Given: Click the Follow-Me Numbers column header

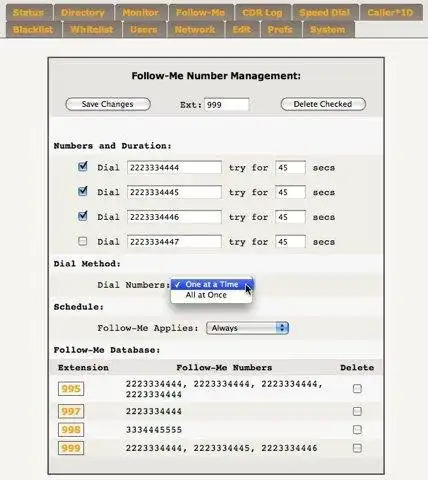Looking at the screenshot, I should 224,368.
